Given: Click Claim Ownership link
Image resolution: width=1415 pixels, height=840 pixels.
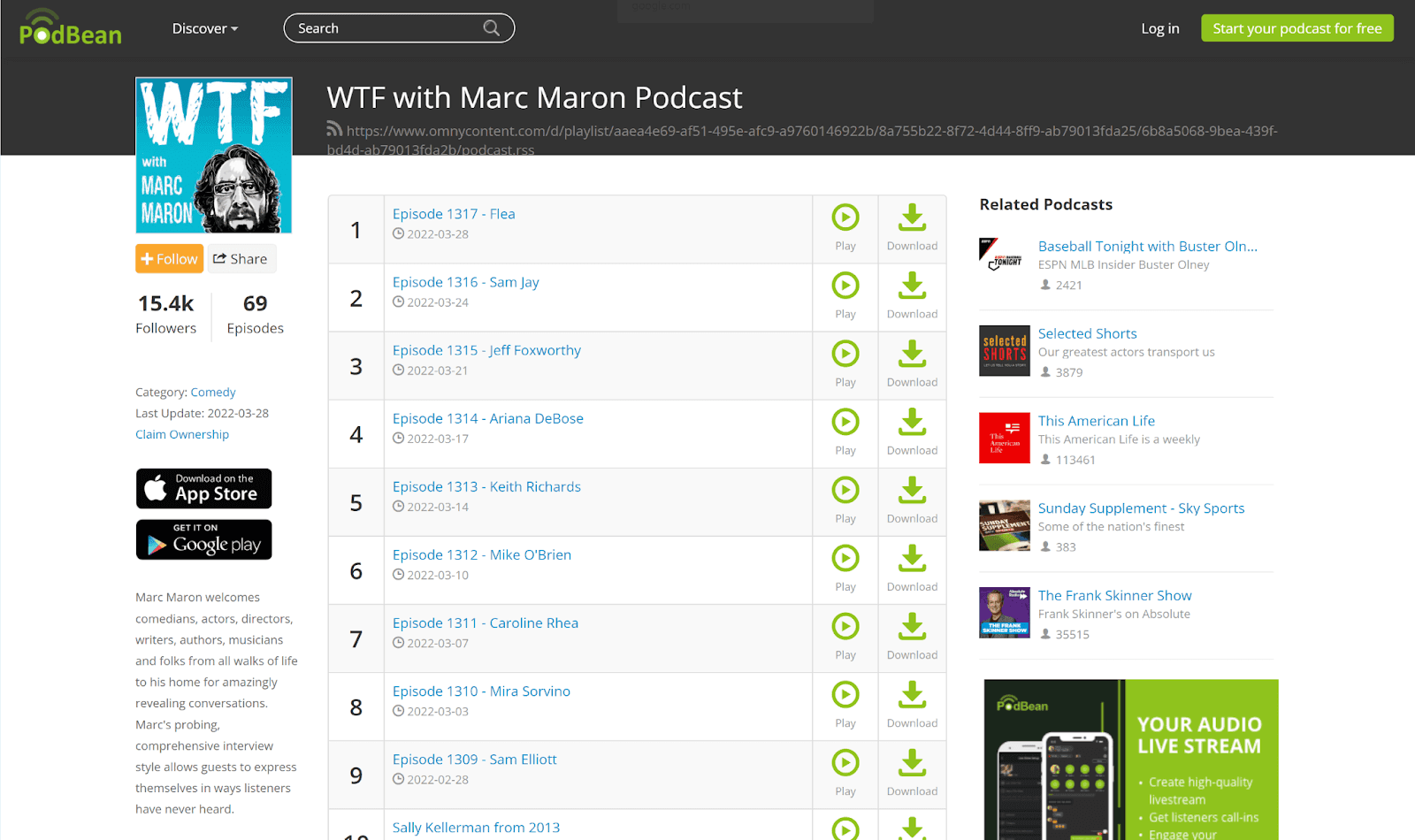Looking at the screenshot, I should coord(182,434).
